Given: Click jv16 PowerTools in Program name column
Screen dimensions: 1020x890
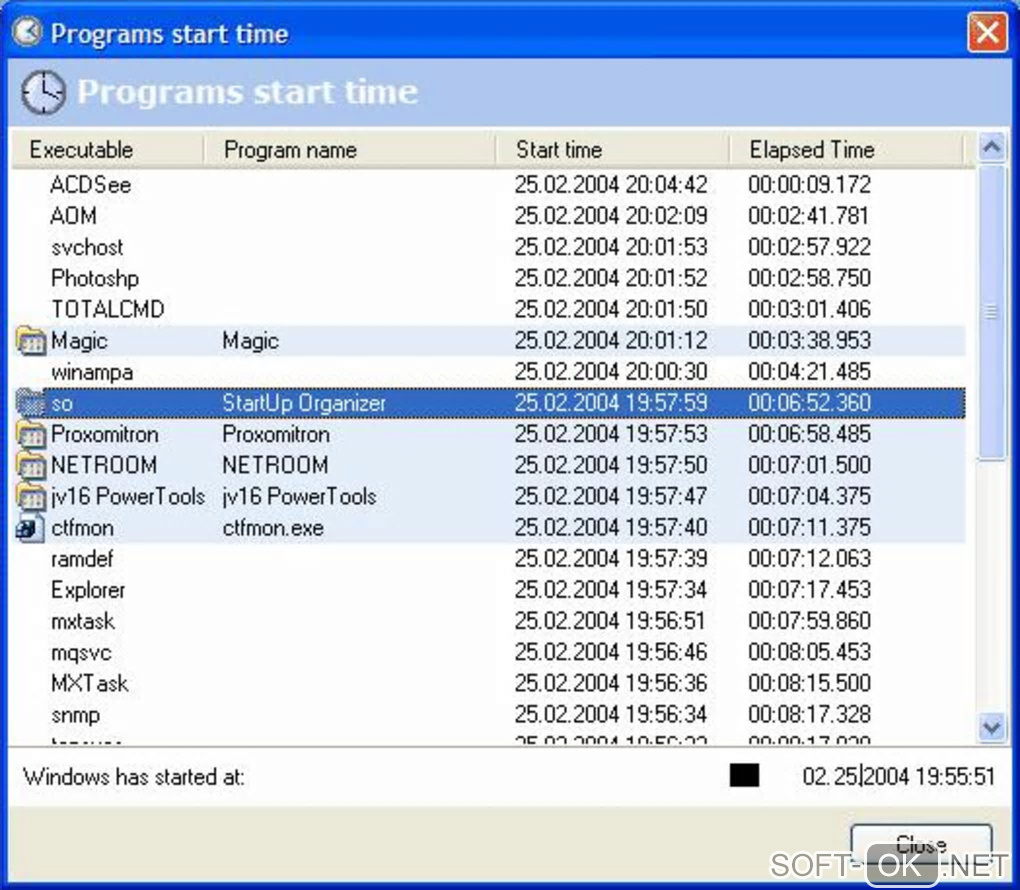Looking at the screenshot, I should 299,497.
